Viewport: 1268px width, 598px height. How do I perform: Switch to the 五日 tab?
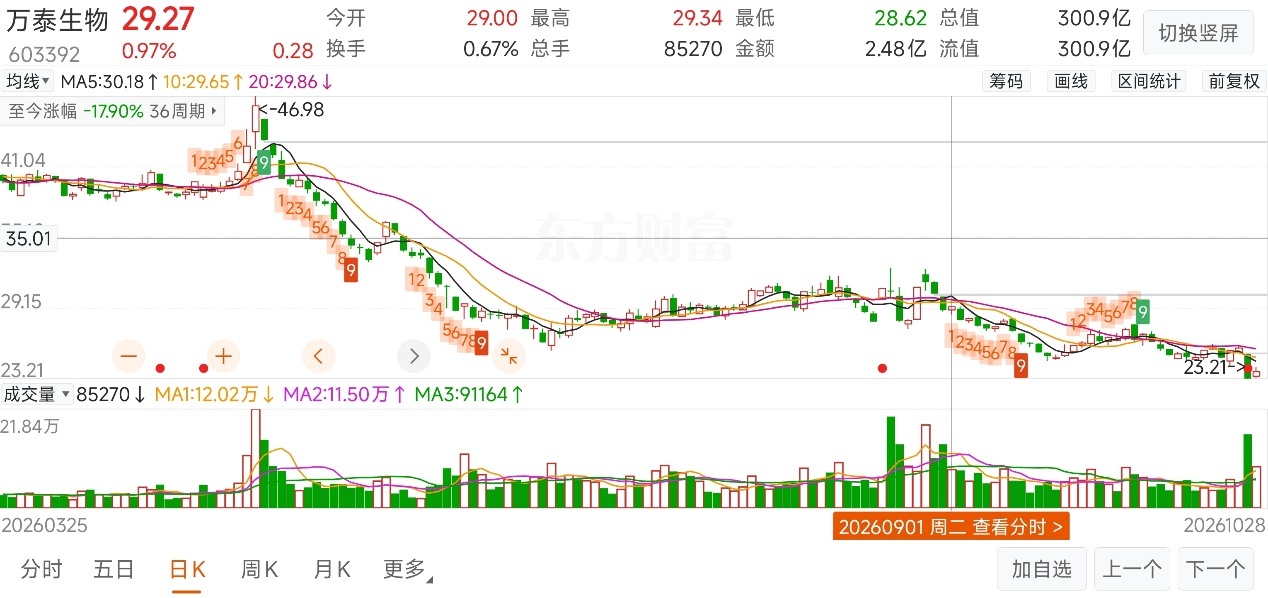pyautogui.click(x=113, y=569)
